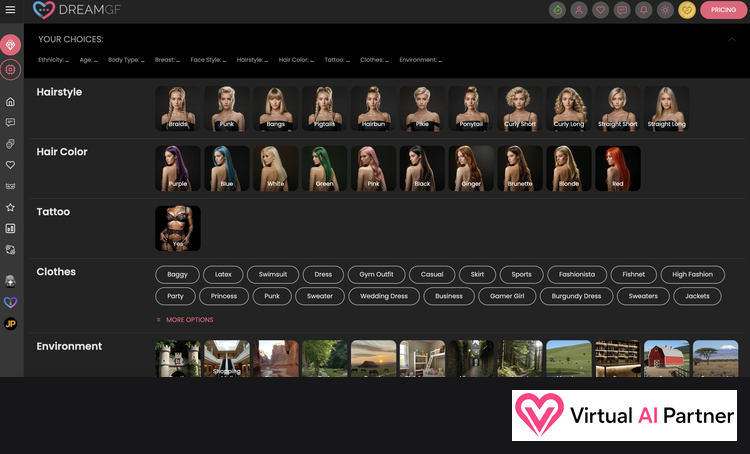Choose Purple hair color
Image resolution: width=750 pixels, height=454 pixels.
pos(178,168)
